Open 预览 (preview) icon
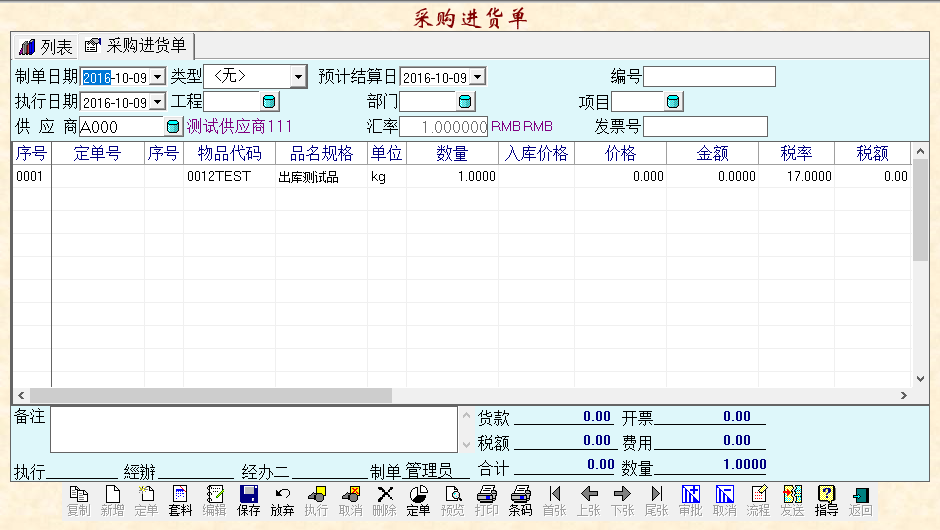The image size is (940, 530). point(452,501)
